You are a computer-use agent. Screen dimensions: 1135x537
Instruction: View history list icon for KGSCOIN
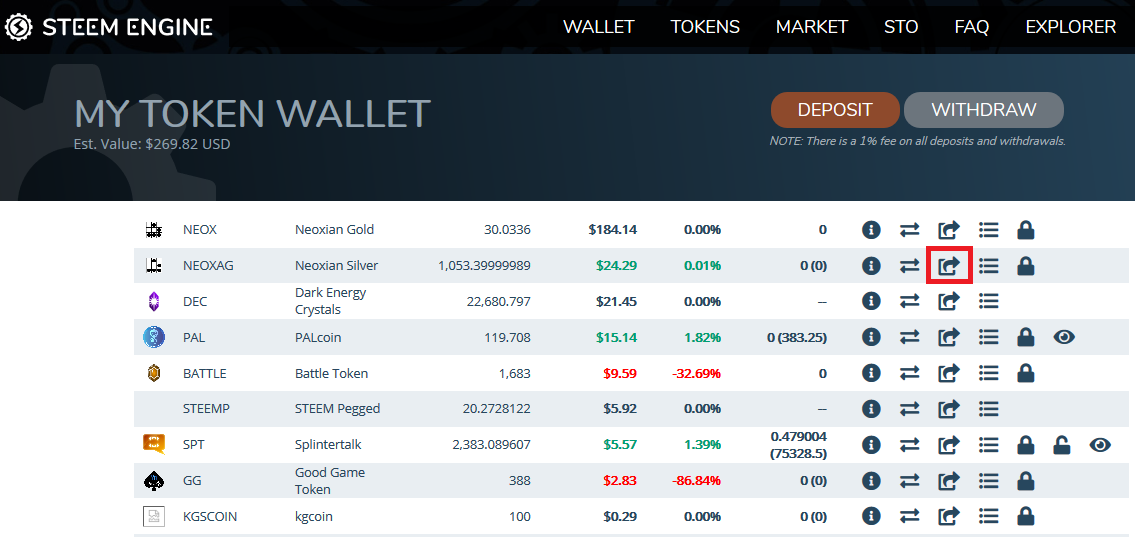(988, 517)
